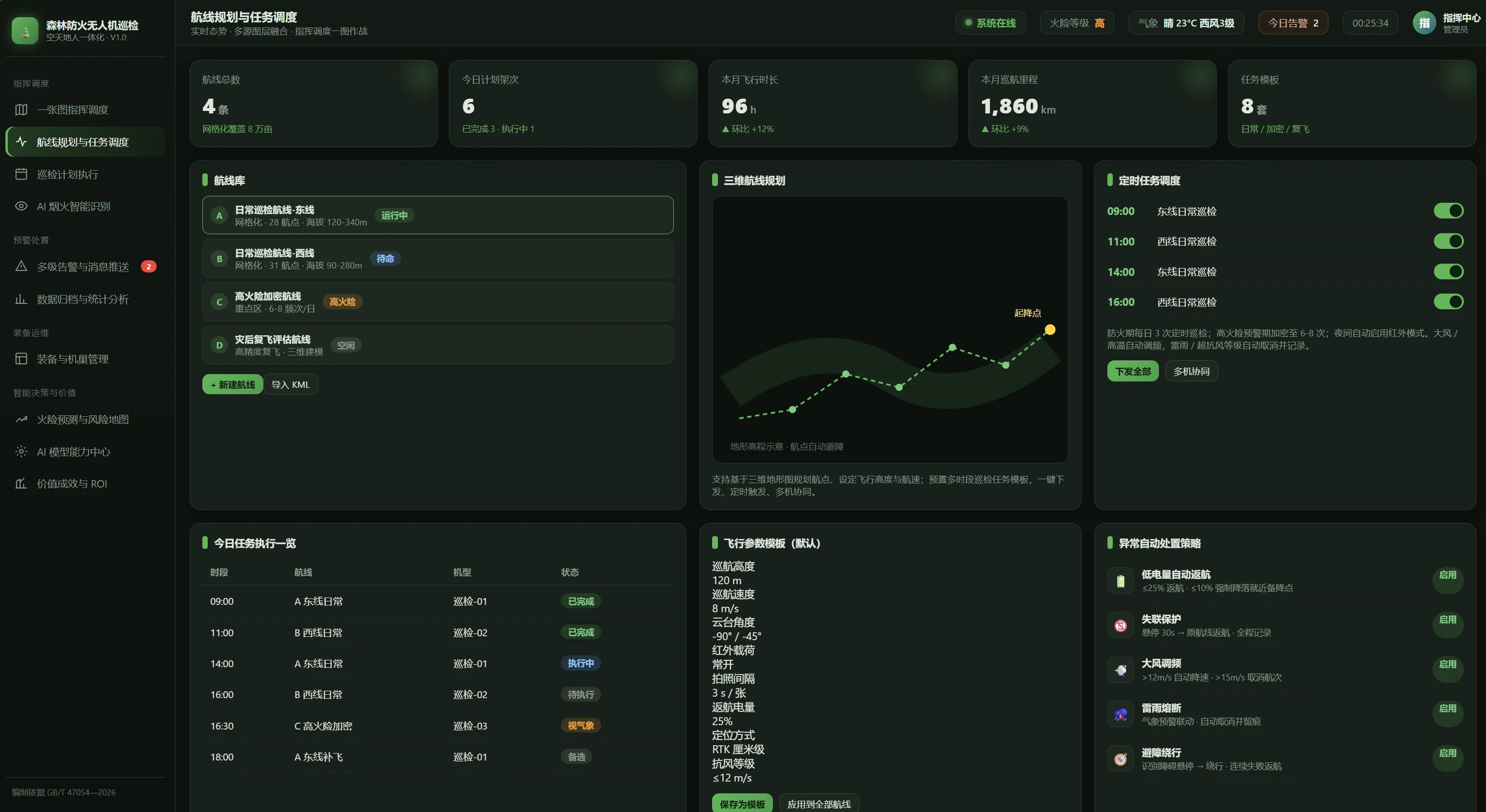Click the thunderstorm icon for 雷雨熔断
The image size is (1486, 812).
point(1120,714)
